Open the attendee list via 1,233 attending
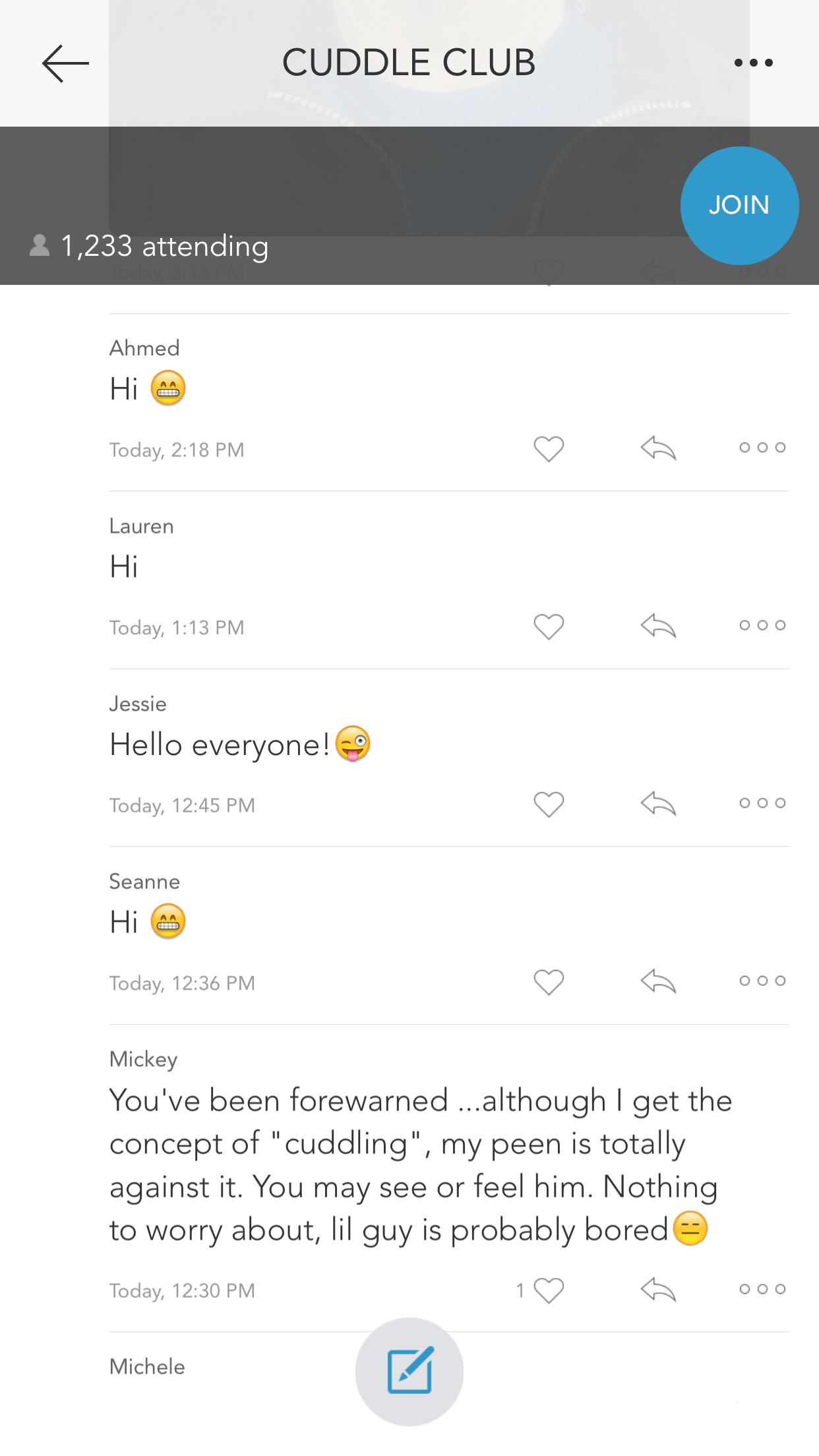819x1456 pixels. point(164,246)
